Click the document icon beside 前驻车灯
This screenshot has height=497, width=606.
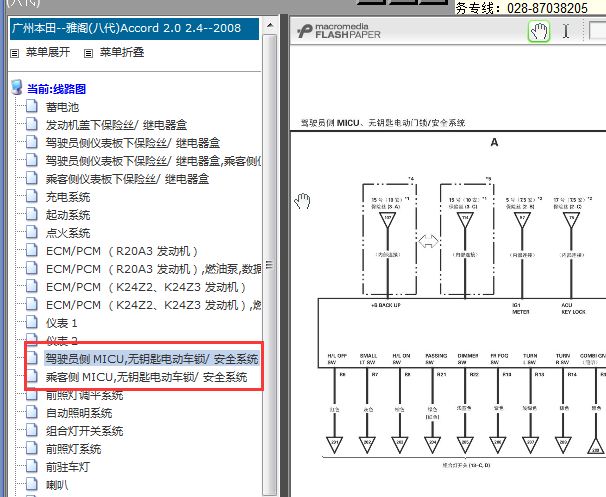click(x=32, y=466)
